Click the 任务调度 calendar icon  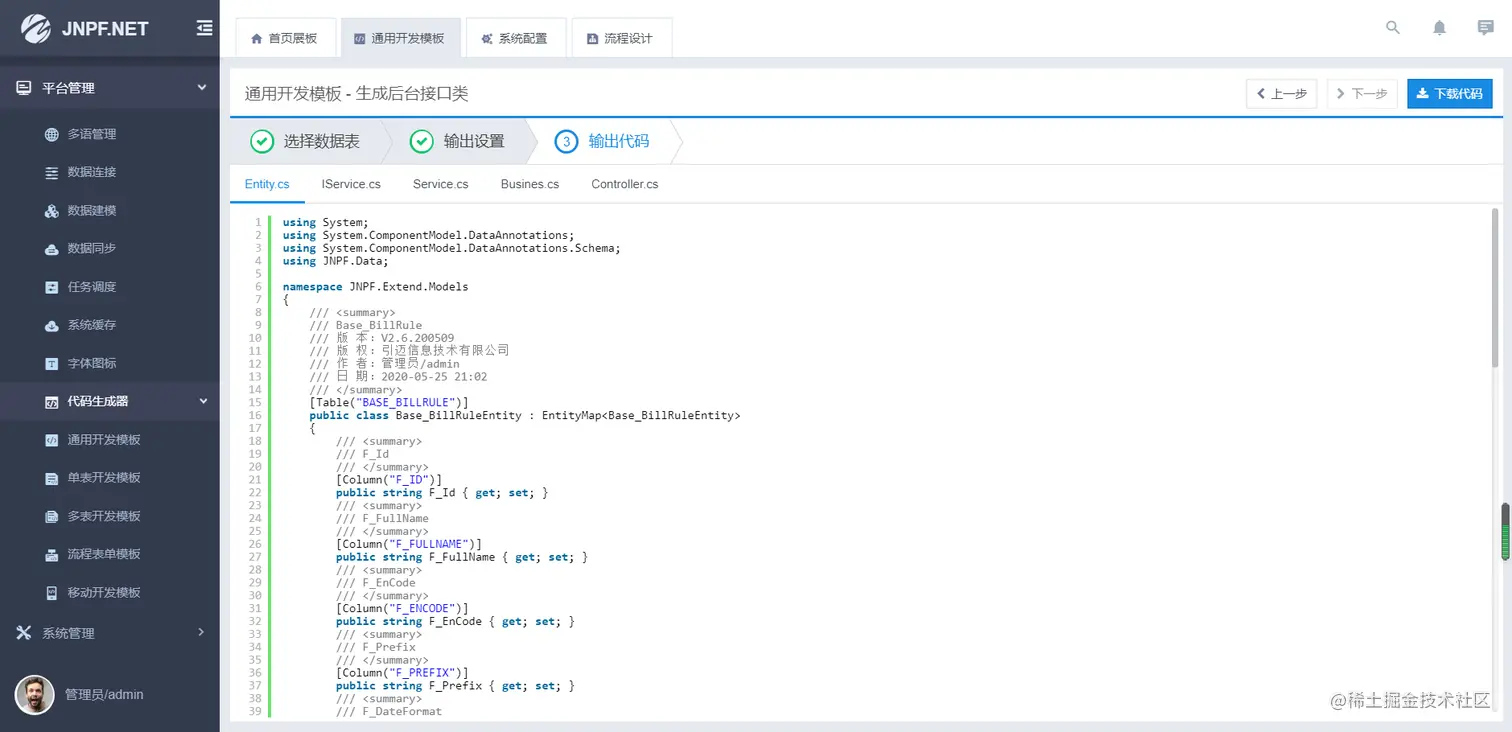(52, 287)
